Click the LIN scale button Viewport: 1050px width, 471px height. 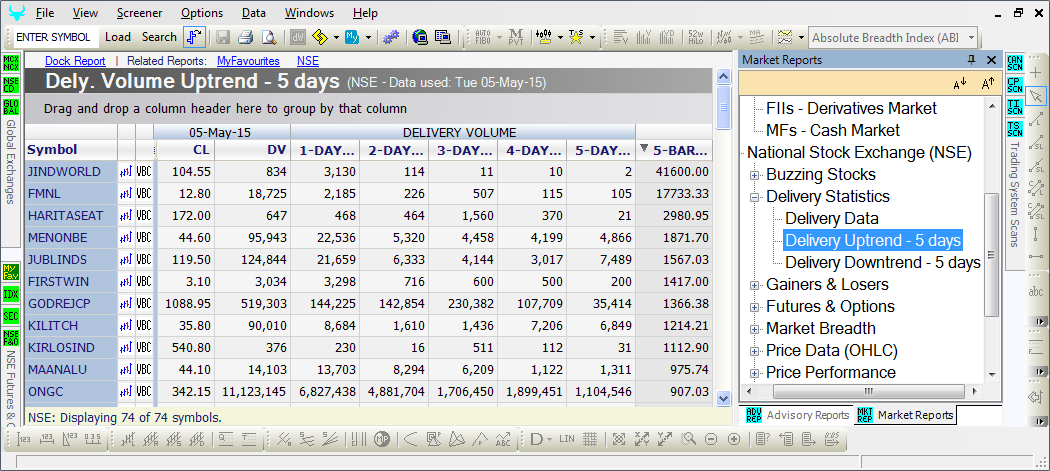point(567,440)
